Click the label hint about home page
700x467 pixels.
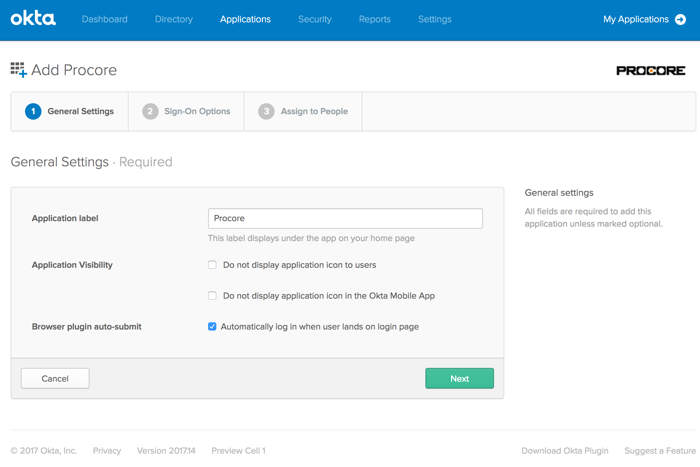pyautogui.click(x=311, y=238)
